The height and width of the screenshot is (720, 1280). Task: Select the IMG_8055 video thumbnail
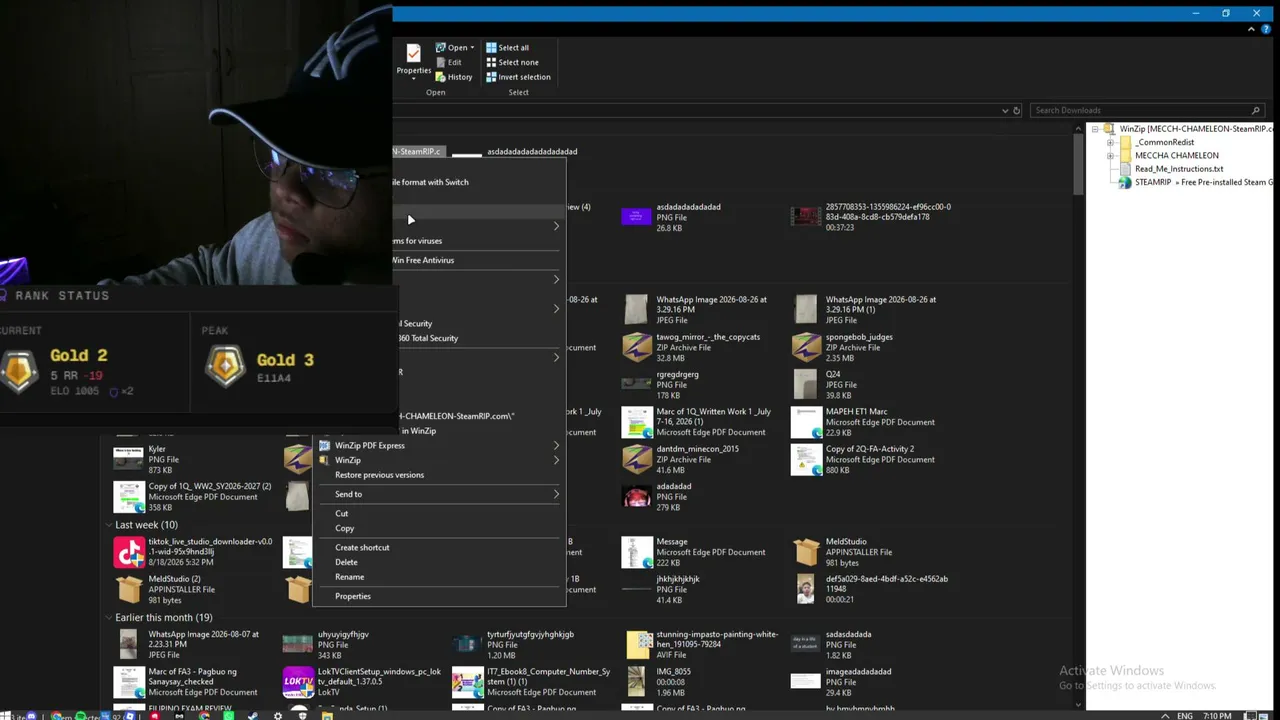coord(637,682)
